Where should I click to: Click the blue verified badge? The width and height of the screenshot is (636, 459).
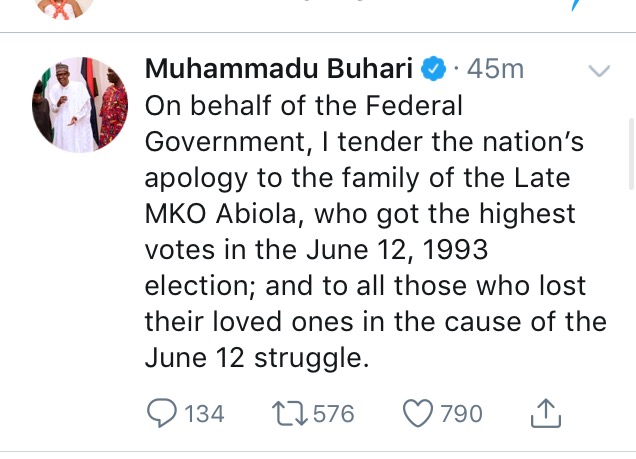point(432,70)
